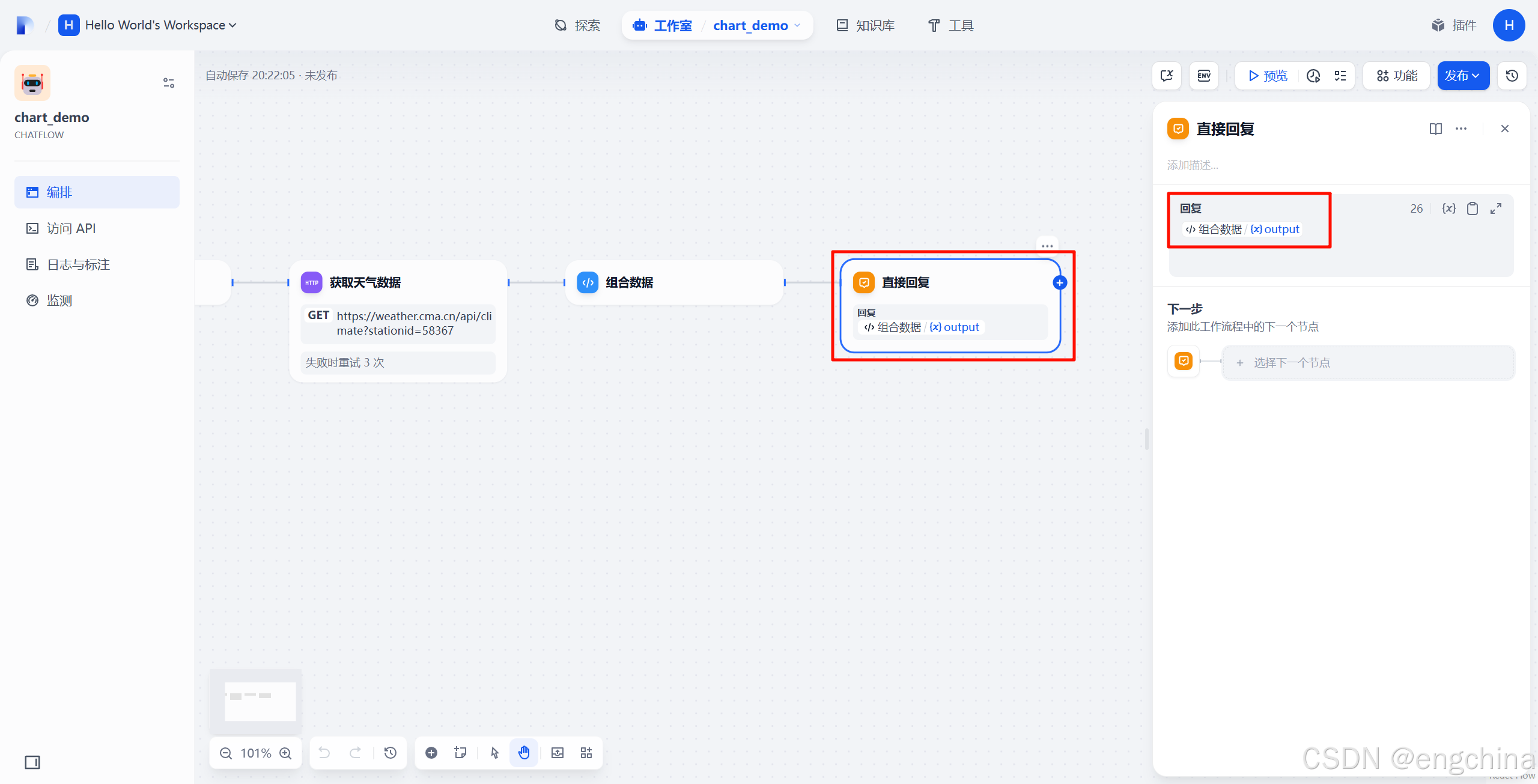Click the 预览 preview button
1538x784 pixels.
pos(1268,76)
